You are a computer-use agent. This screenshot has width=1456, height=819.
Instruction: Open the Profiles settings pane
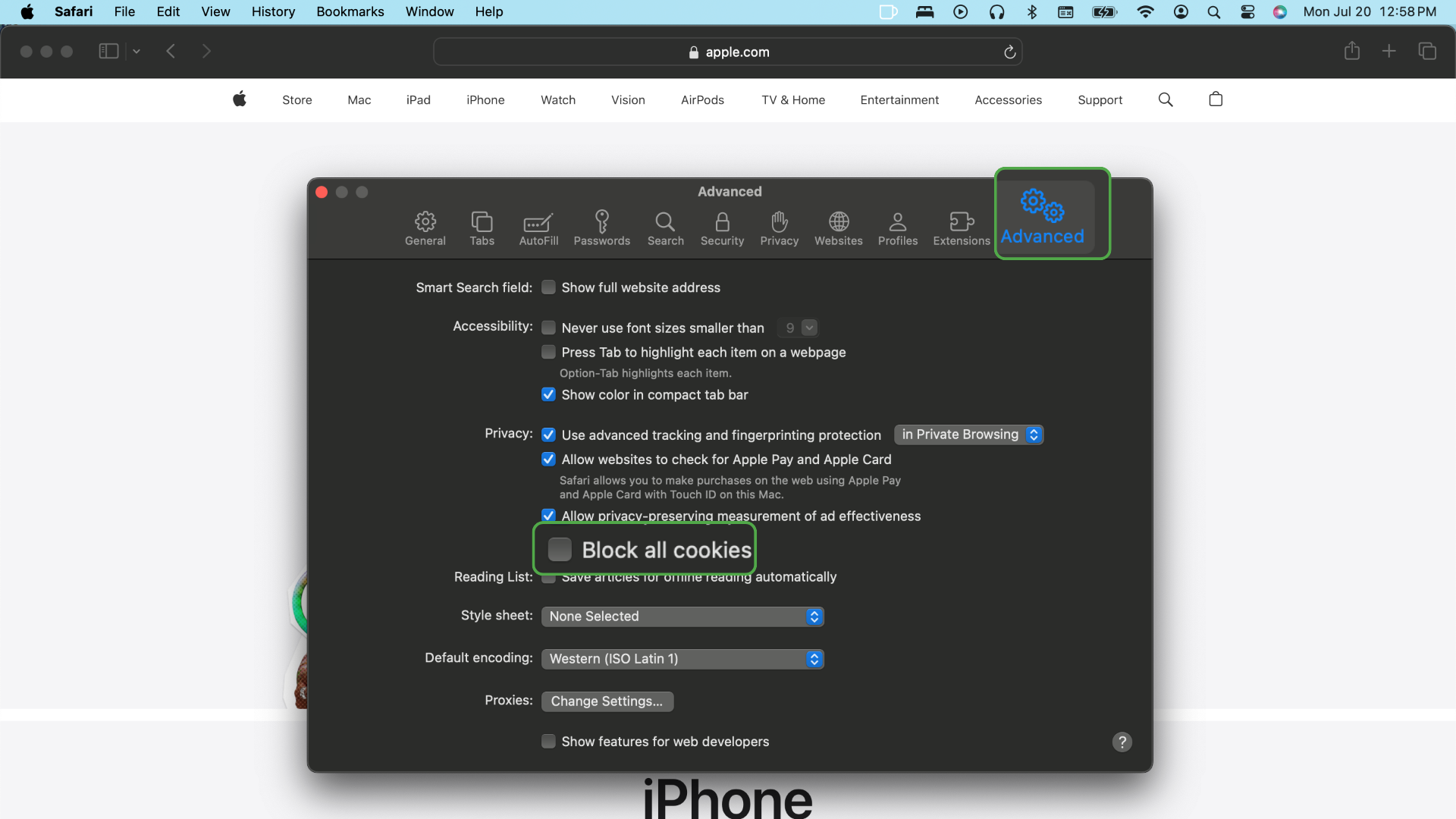(x=897, y=228)
